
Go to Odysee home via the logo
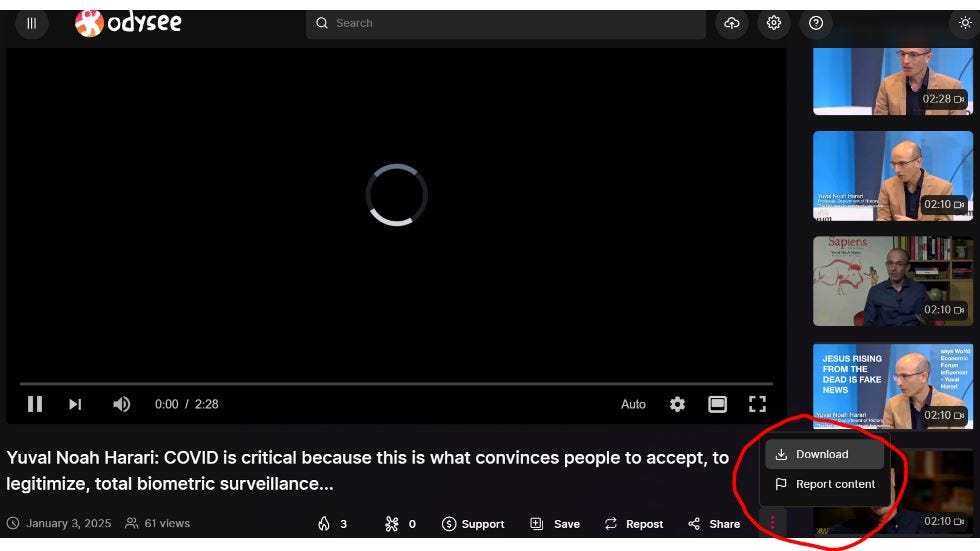[128, 23]
